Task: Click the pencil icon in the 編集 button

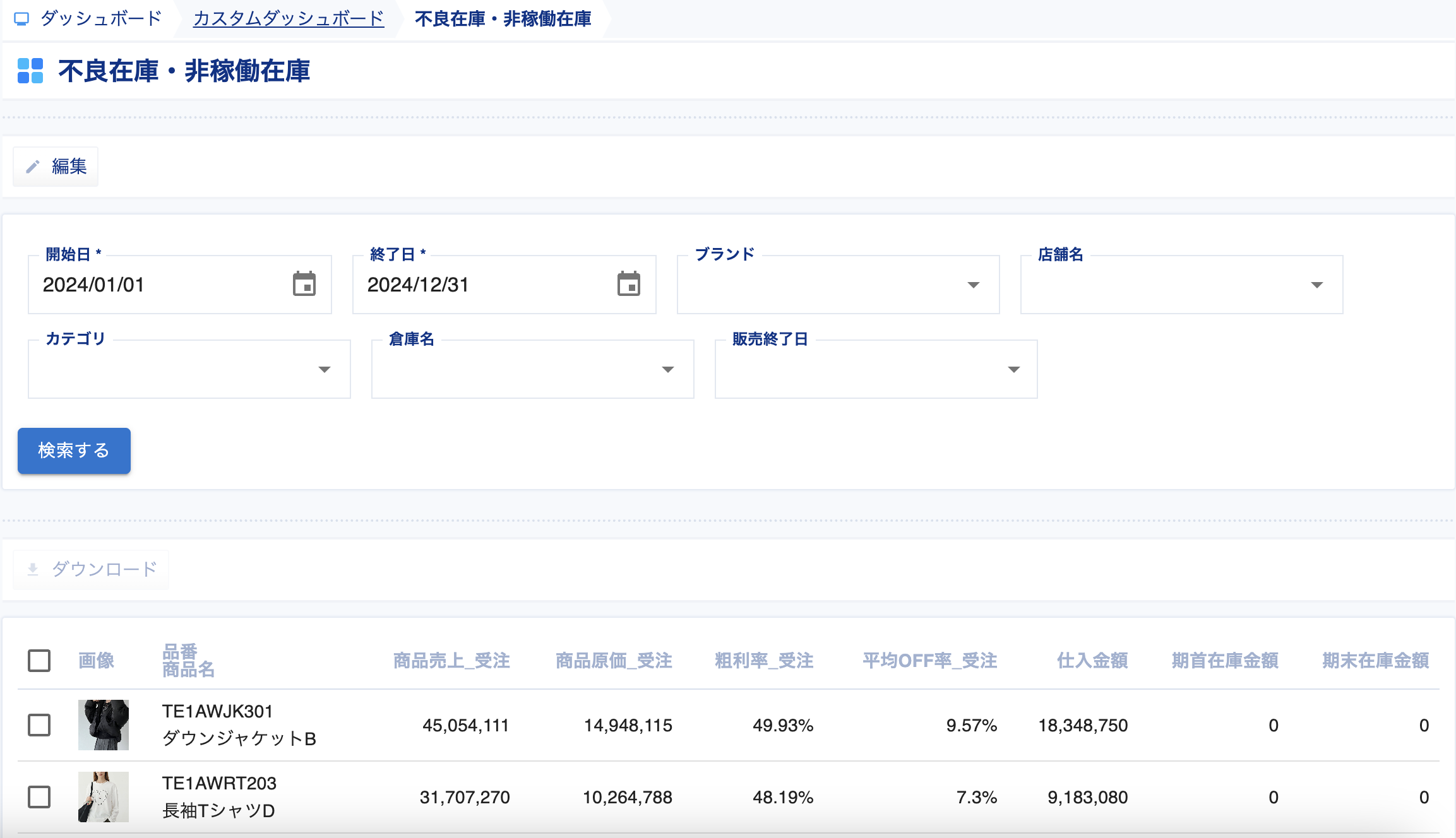Action: tap(33, 167)
